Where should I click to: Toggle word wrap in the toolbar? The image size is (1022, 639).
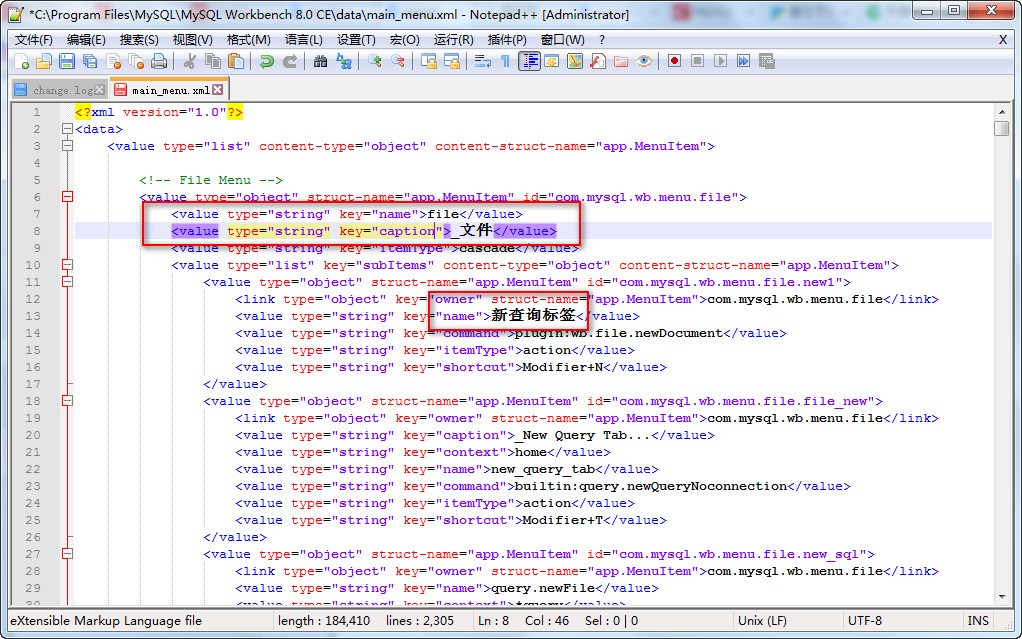[482, 62]
